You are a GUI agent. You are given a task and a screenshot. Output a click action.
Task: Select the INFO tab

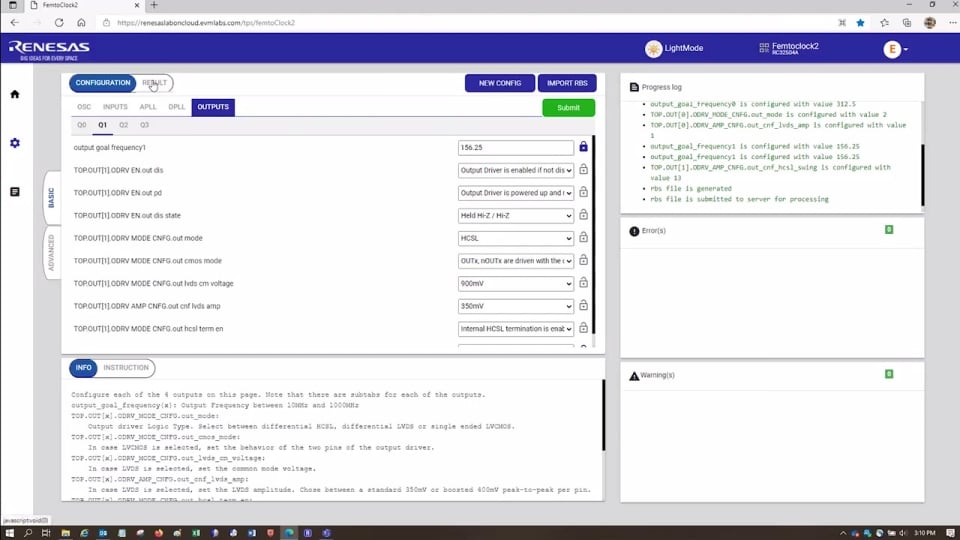click(x=83, y=368)
